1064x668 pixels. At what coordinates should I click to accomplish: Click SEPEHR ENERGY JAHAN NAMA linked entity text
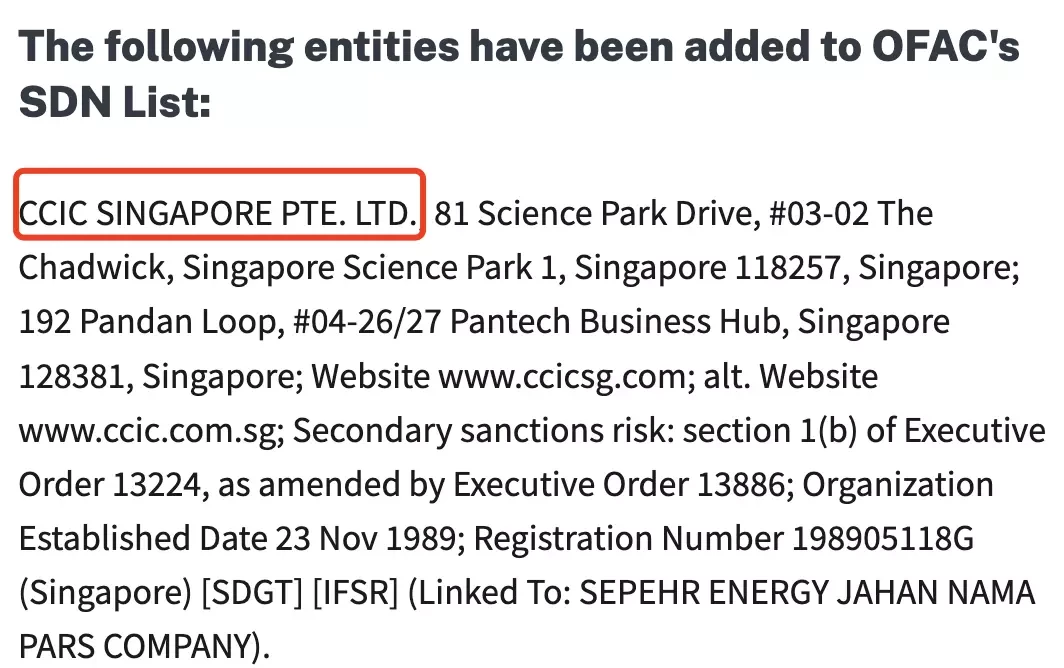808,592
